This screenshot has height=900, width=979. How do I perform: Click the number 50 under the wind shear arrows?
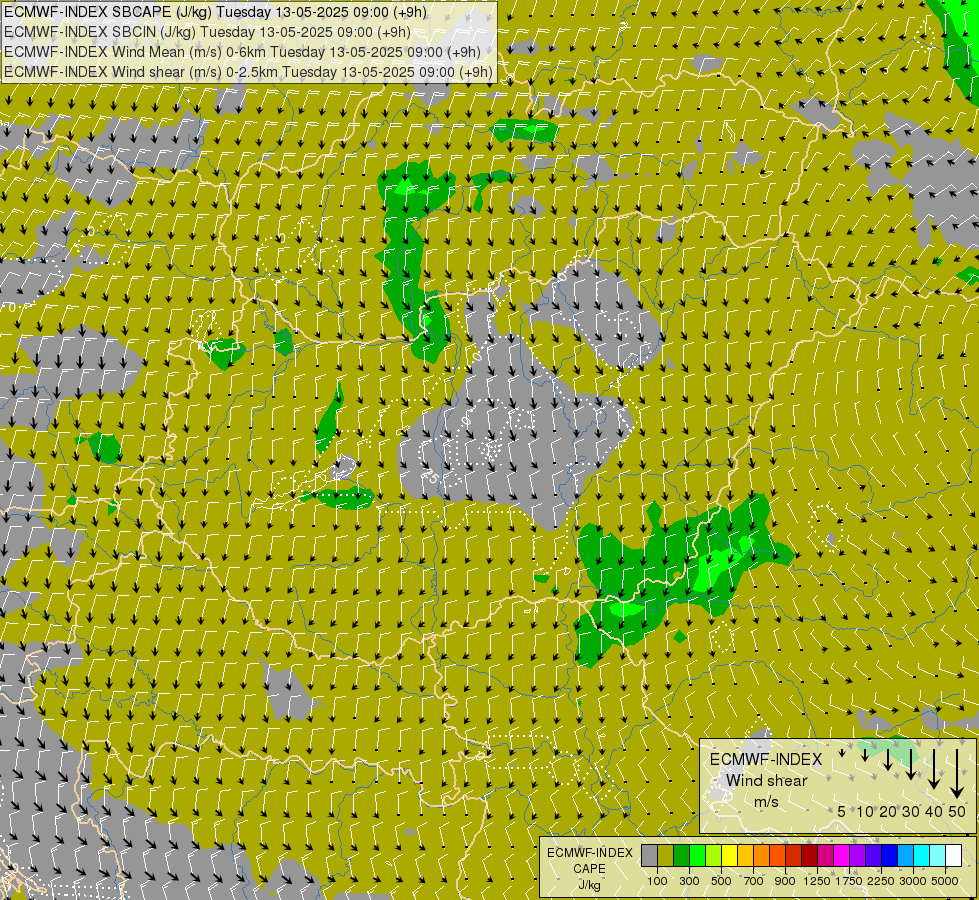(957, 811)
